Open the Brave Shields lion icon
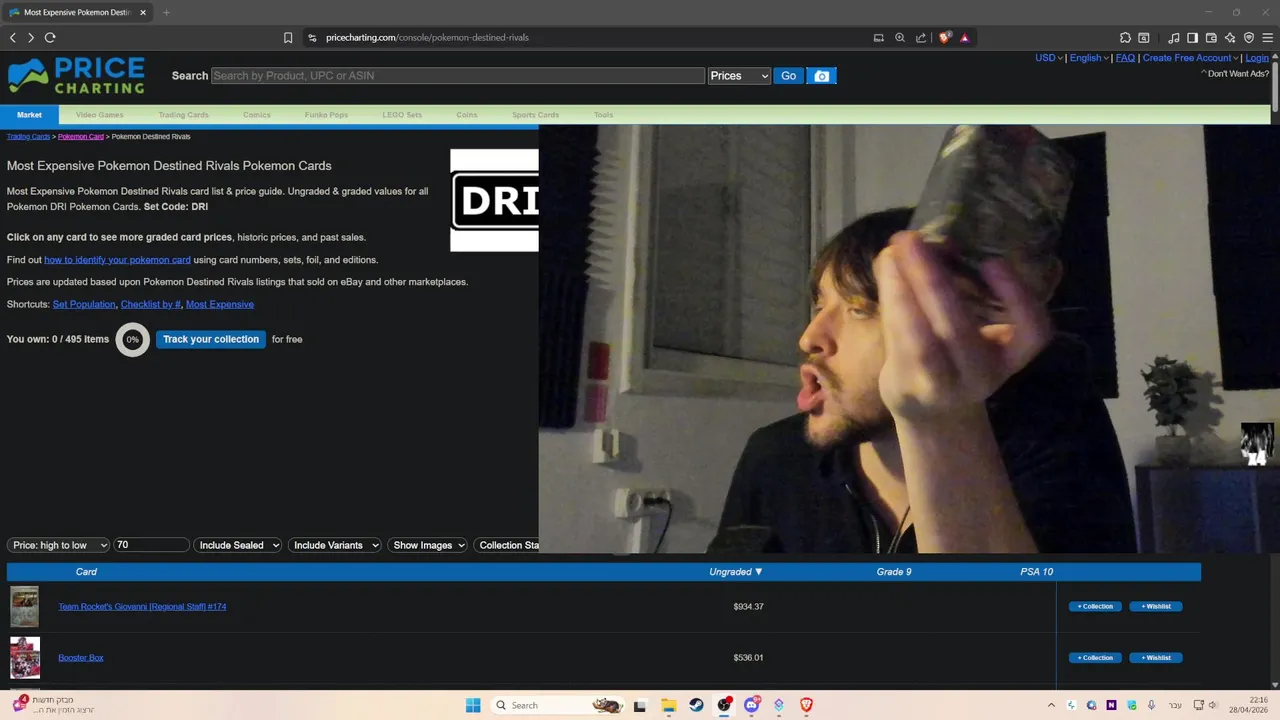The height and width of the screenshot is (720, 1280). pos(945,38)
